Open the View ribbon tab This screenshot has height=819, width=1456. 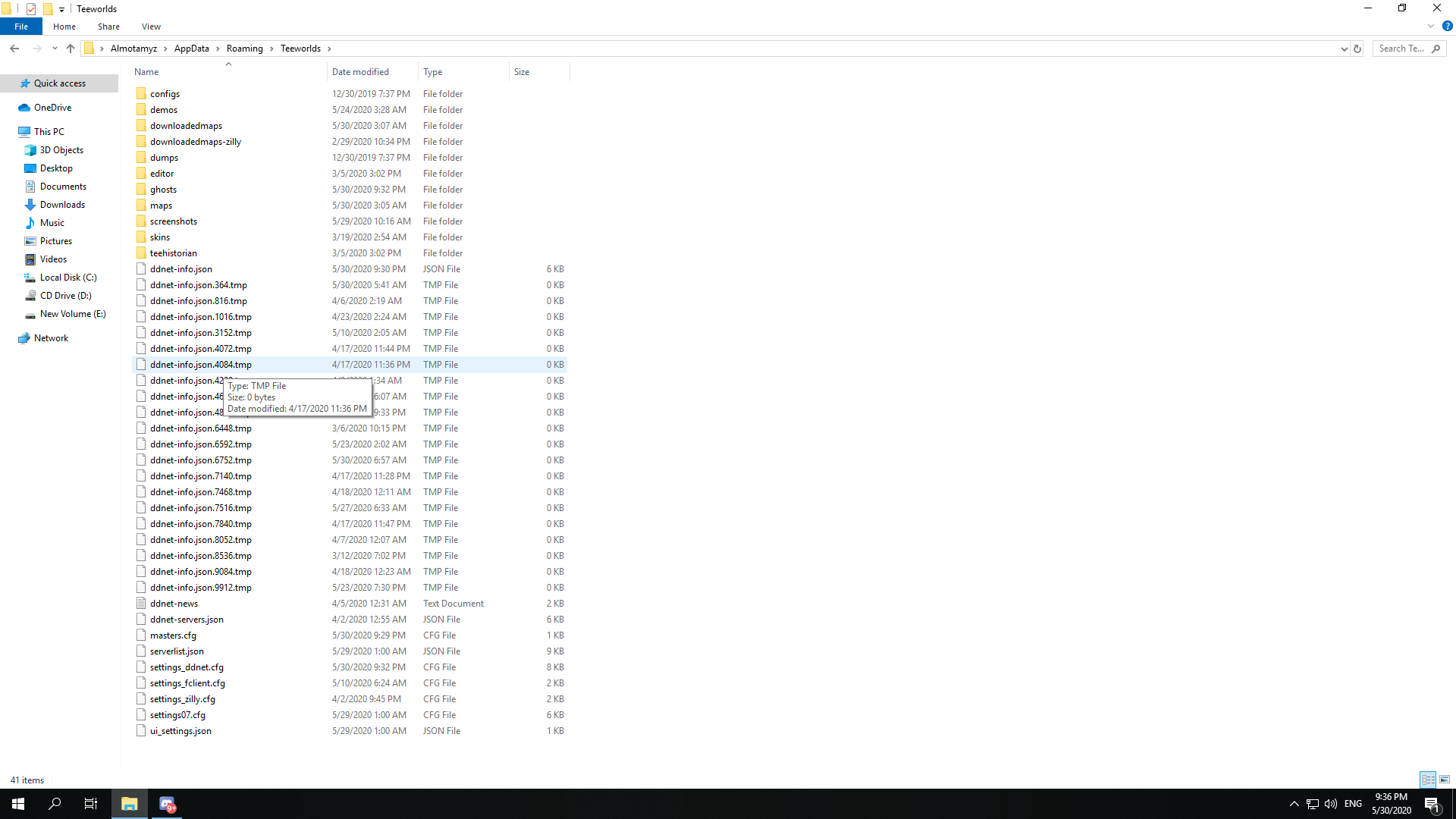[151, 27]
